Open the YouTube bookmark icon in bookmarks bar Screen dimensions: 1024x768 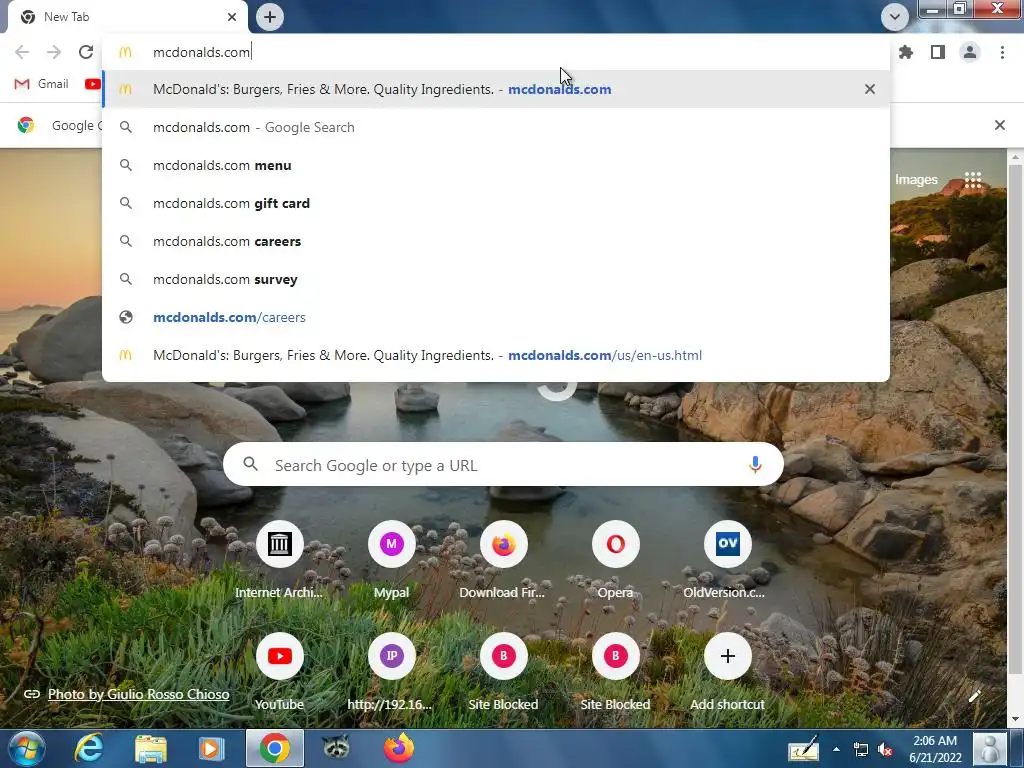92,84
